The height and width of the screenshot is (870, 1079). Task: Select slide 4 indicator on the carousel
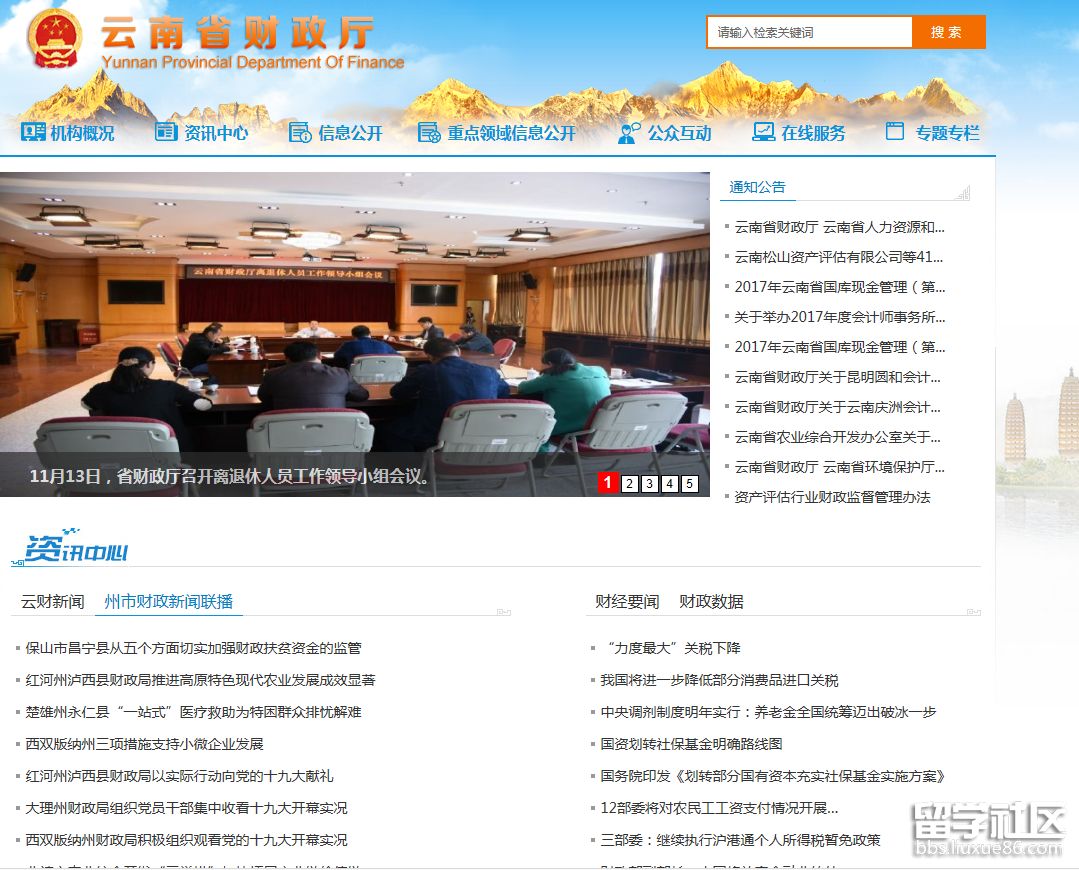(x=669, y=483)
